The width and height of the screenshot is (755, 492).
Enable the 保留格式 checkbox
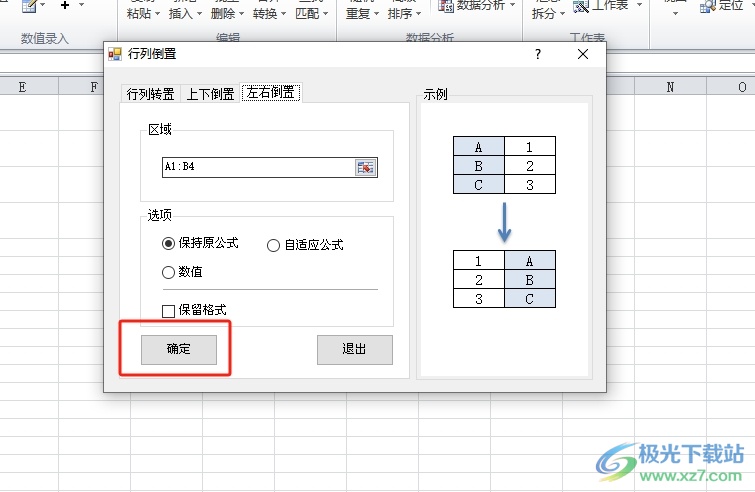click(169, 311)
